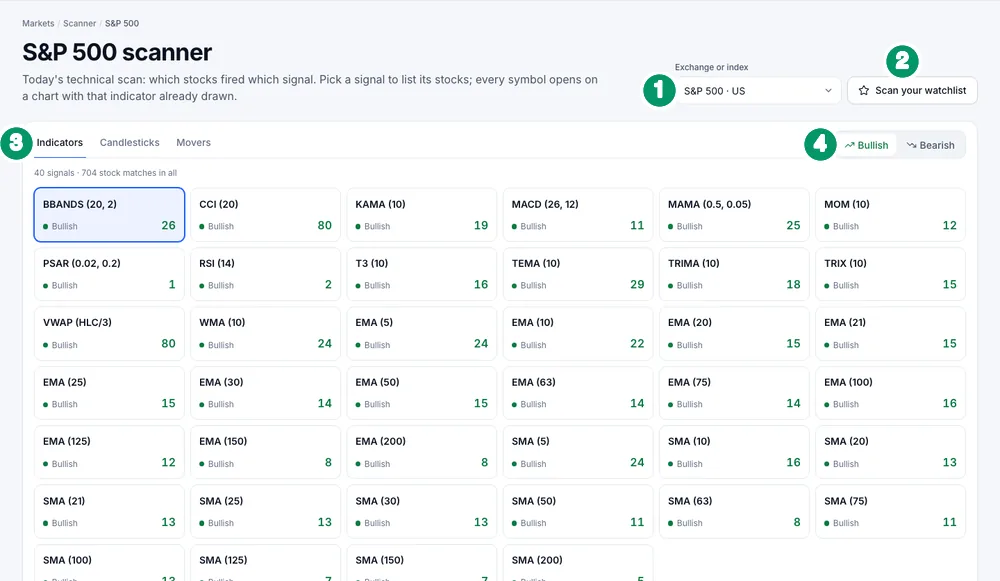Open the Candlesticks tab
Viewport: 1000px width, 581px height.
point(129,142)
